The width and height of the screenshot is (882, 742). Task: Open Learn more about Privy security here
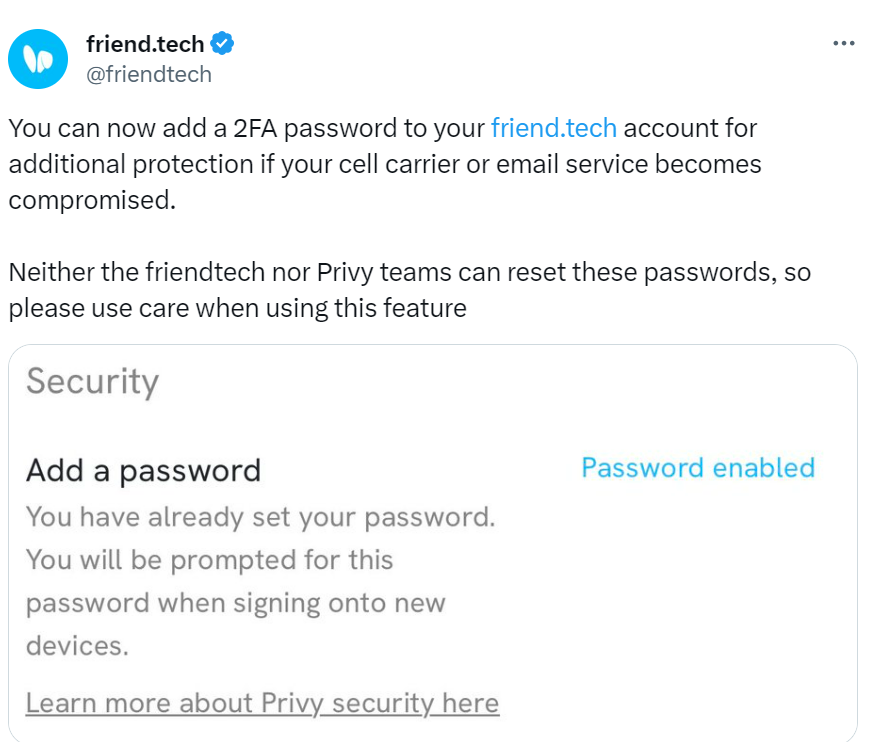click(x=263, y=703)
